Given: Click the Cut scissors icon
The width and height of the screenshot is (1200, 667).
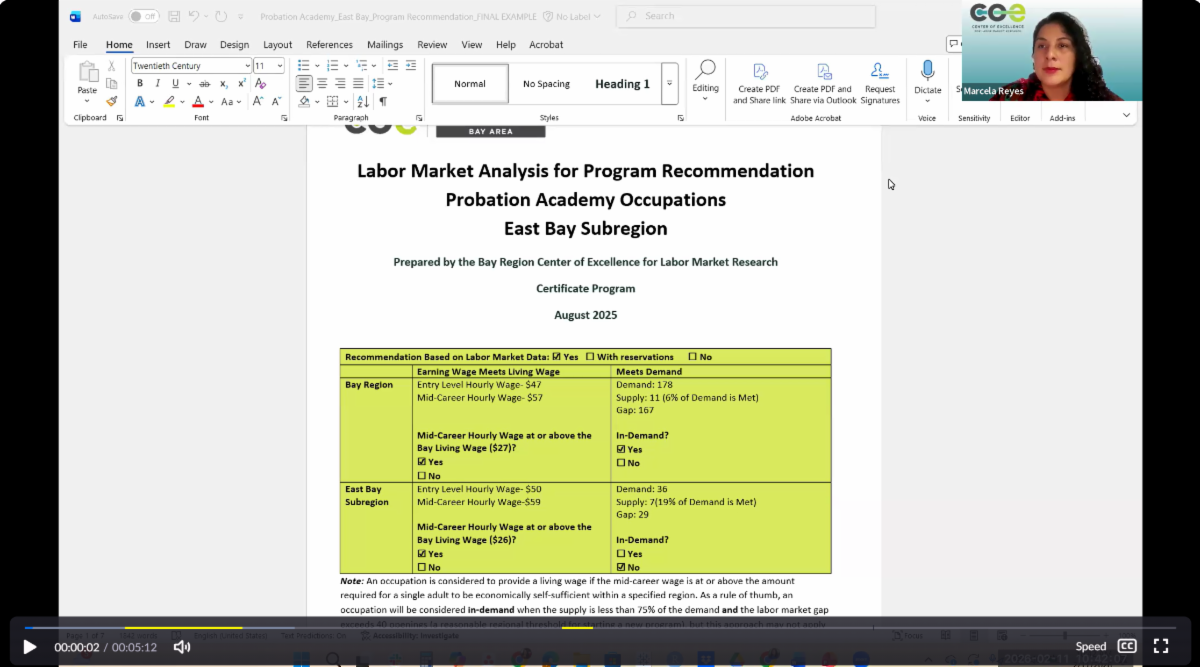Looking at the screenshot, I should 112,66.
